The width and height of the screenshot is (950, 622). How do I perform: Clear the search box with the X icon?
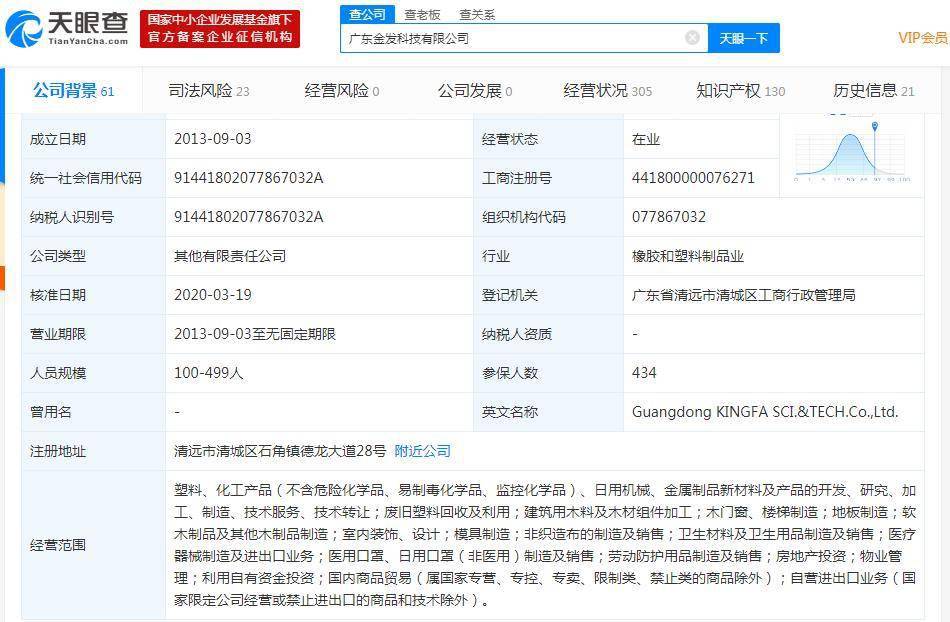[x=692, y=38]
